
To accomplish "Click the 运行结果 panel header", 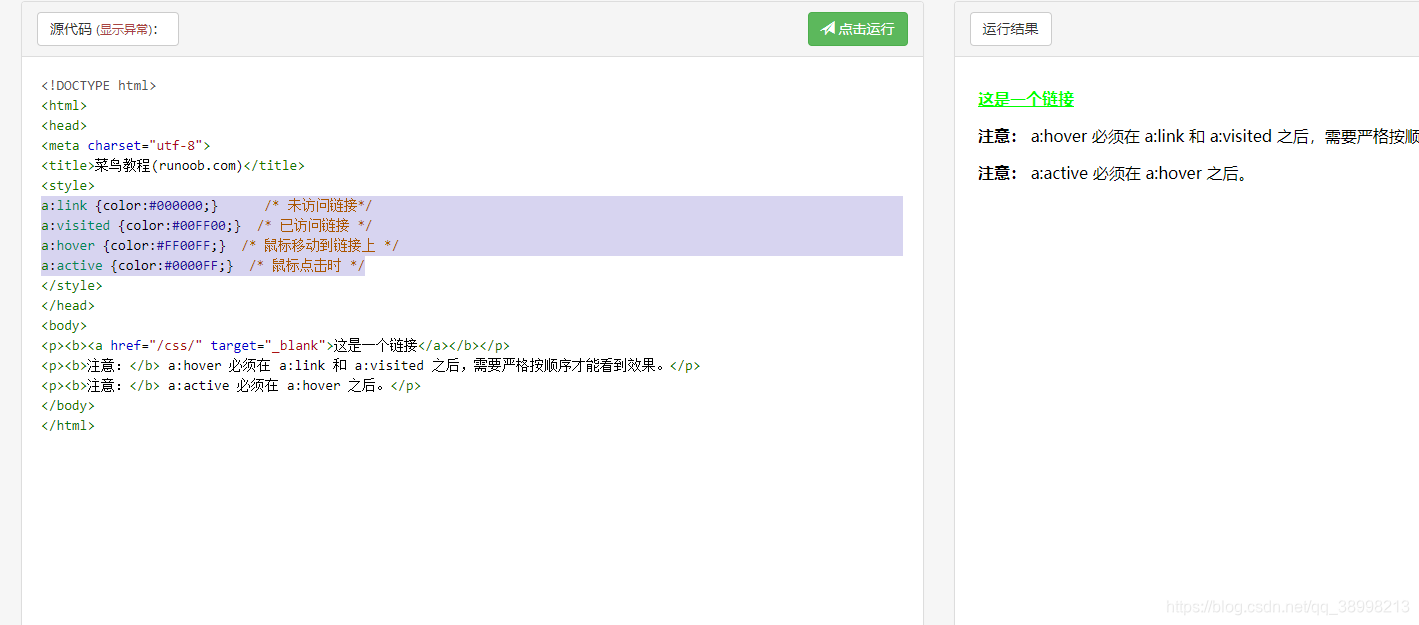I will (x=1010, y=29).
